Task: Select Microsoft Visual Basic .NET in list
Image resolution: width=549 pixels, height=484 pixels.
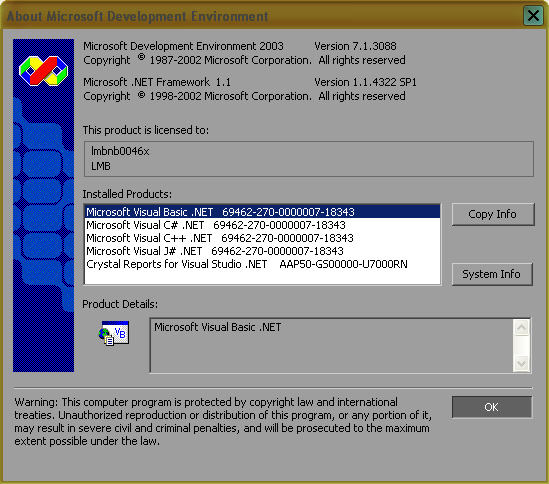Action: pyautogui.click(x=263, y=212)
